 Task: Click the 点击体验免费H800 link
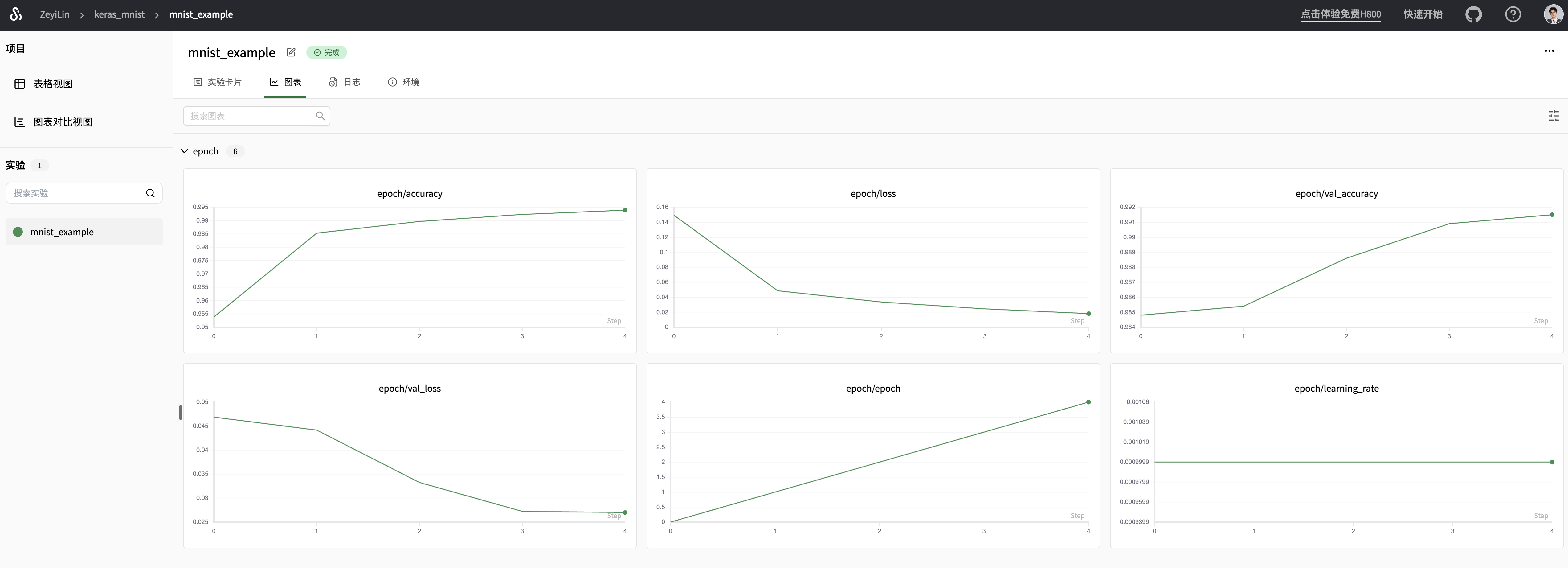coord(1340,14)
